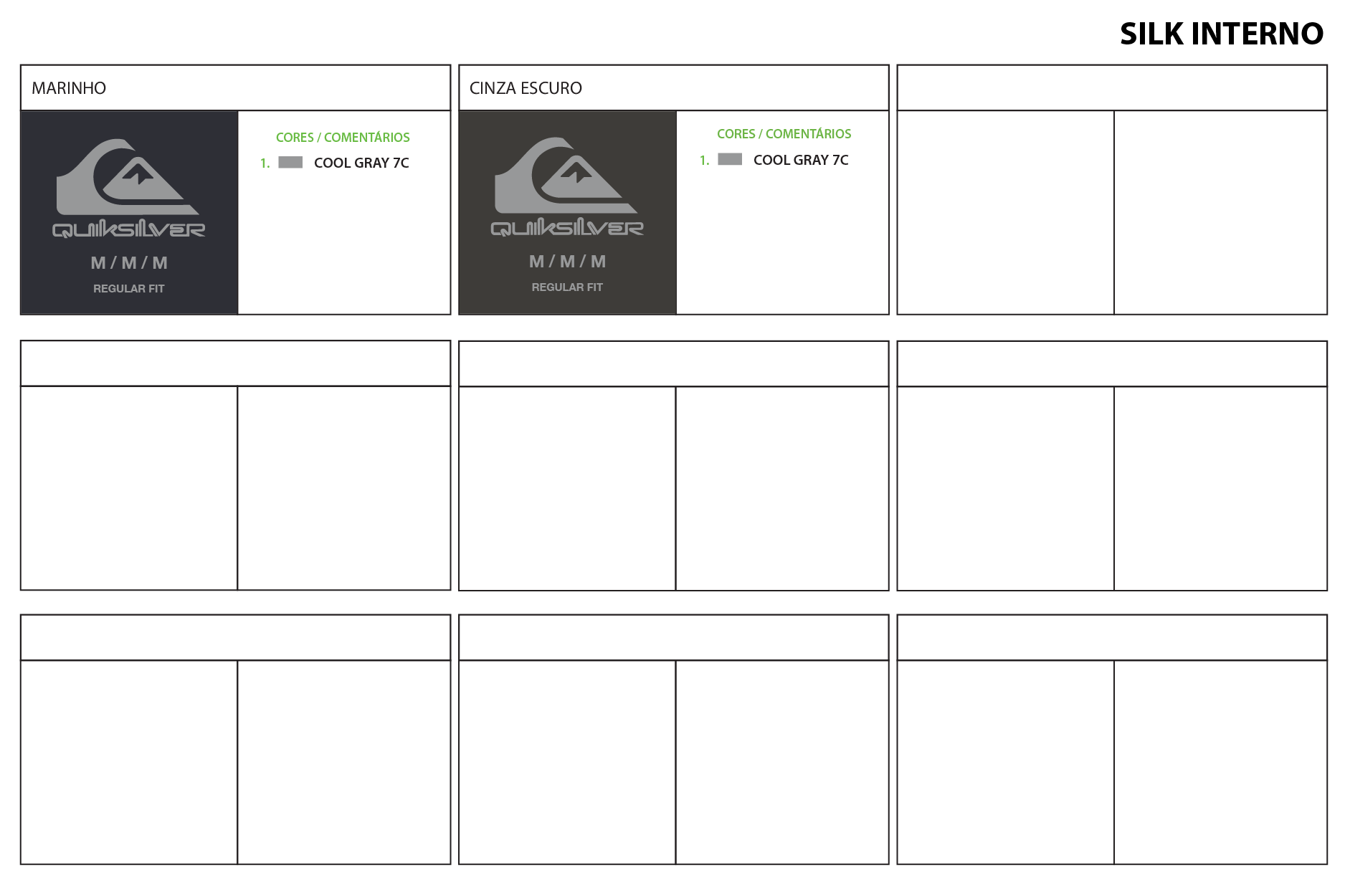Click the Cool Gray 7C swatch under CINZA ESCURO
The width and height of the screenshot is (1345, 896).
729,159
